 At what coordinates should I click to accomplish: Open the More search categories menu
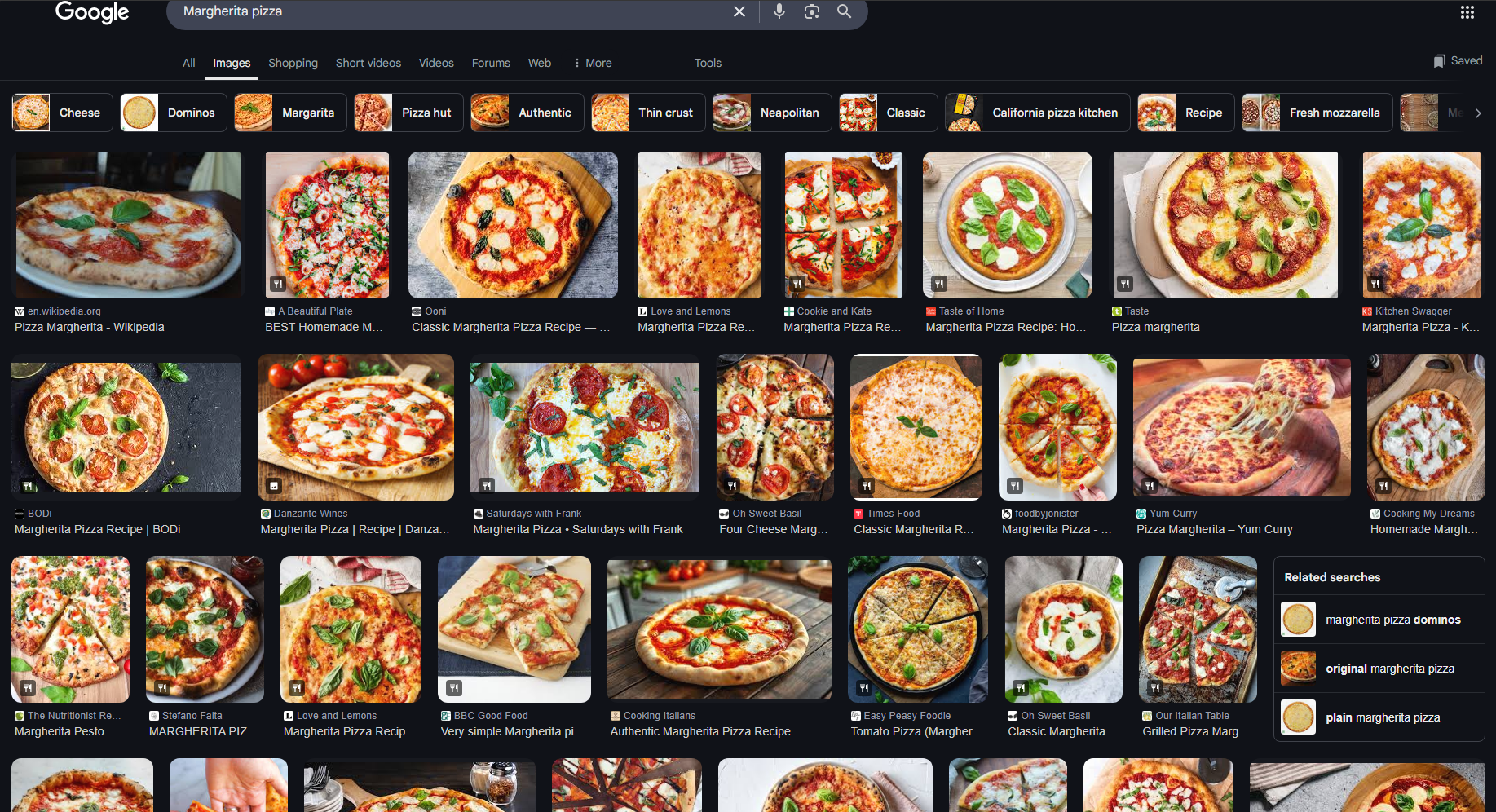pos(593,63)
